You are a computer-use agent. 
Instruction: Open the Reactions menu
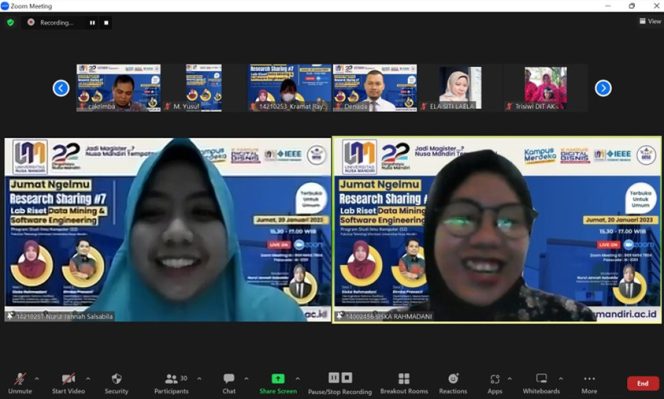453,383
